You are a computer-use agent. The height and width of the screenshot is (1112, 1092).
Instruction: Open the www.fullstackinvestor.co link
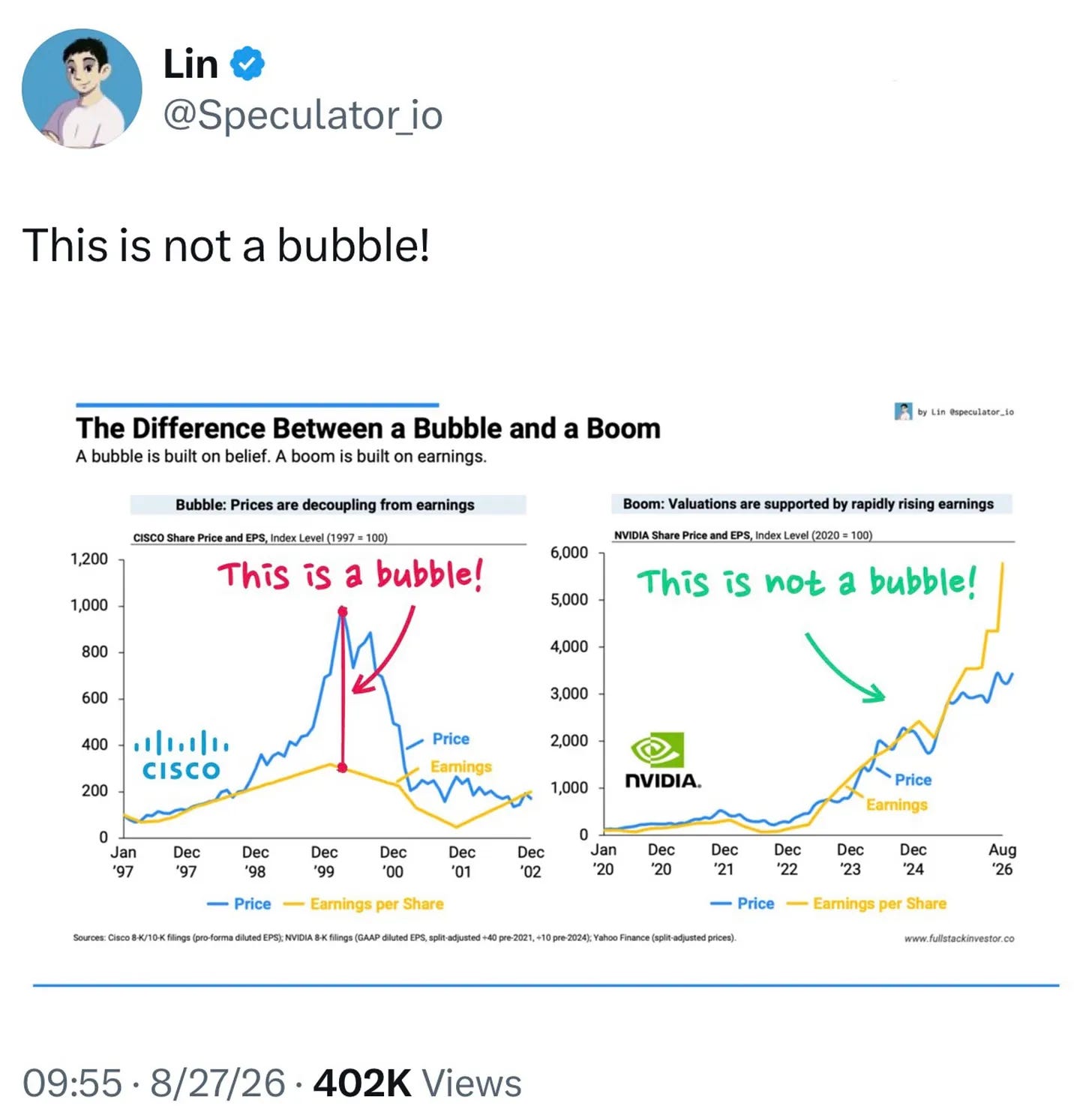pyautogui.click(x=959, y=938)
